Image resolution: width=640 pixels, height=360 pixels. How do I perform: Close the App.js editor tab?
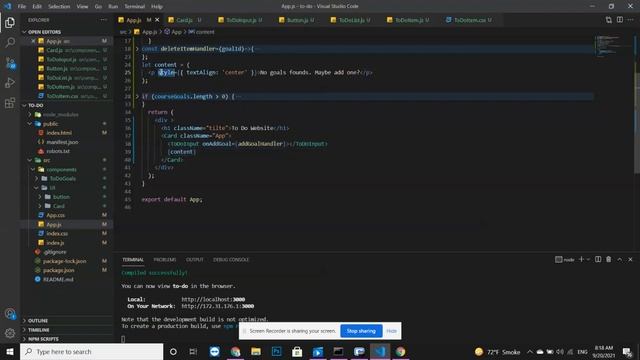(157, 20)
